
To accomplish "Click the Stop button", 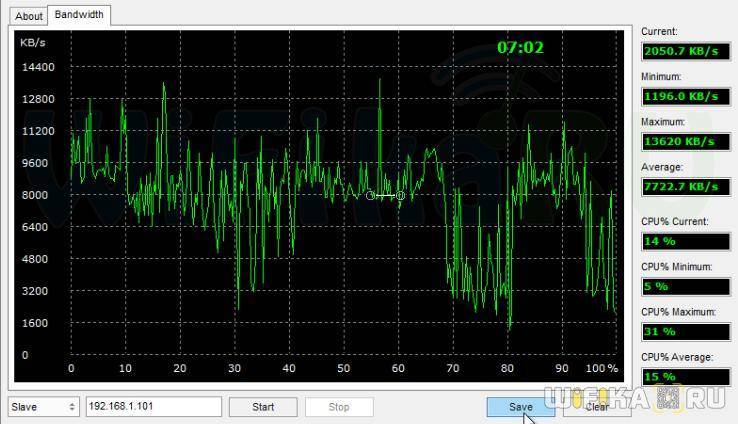I will coord(339,407).
